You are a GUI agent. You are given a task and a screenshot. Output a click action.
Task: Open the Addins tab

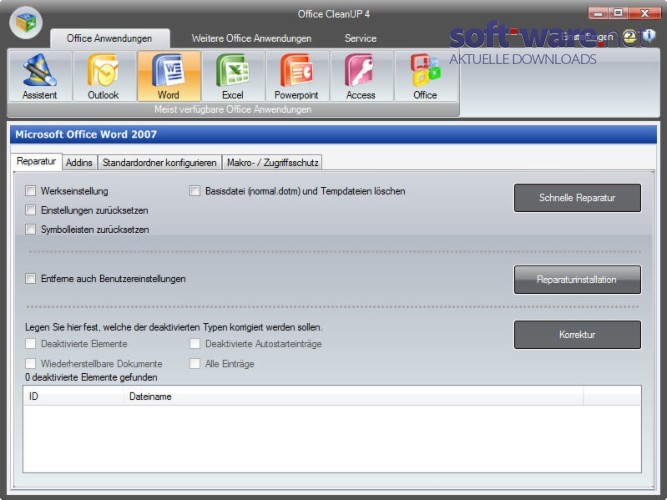[x=79, y=163]
